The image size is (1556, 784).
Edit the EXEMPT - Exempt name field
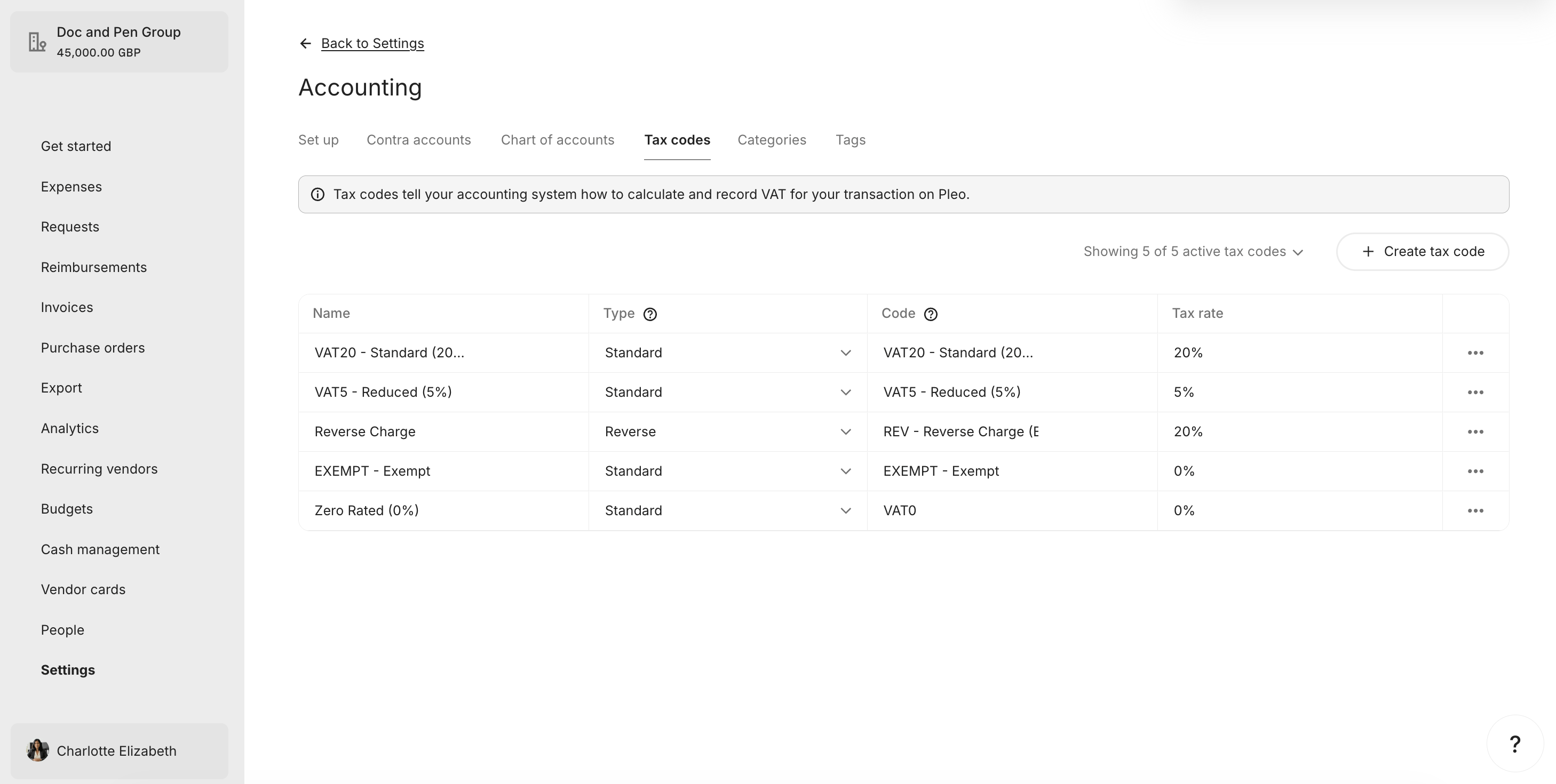(444, 471)
